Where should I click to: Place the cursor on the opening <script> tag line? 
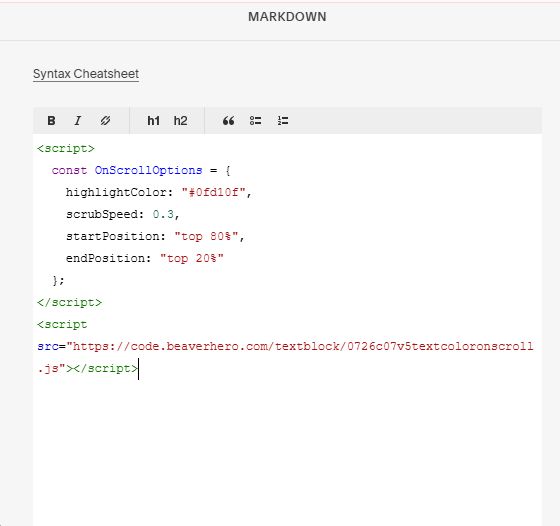tap(66, 149)
